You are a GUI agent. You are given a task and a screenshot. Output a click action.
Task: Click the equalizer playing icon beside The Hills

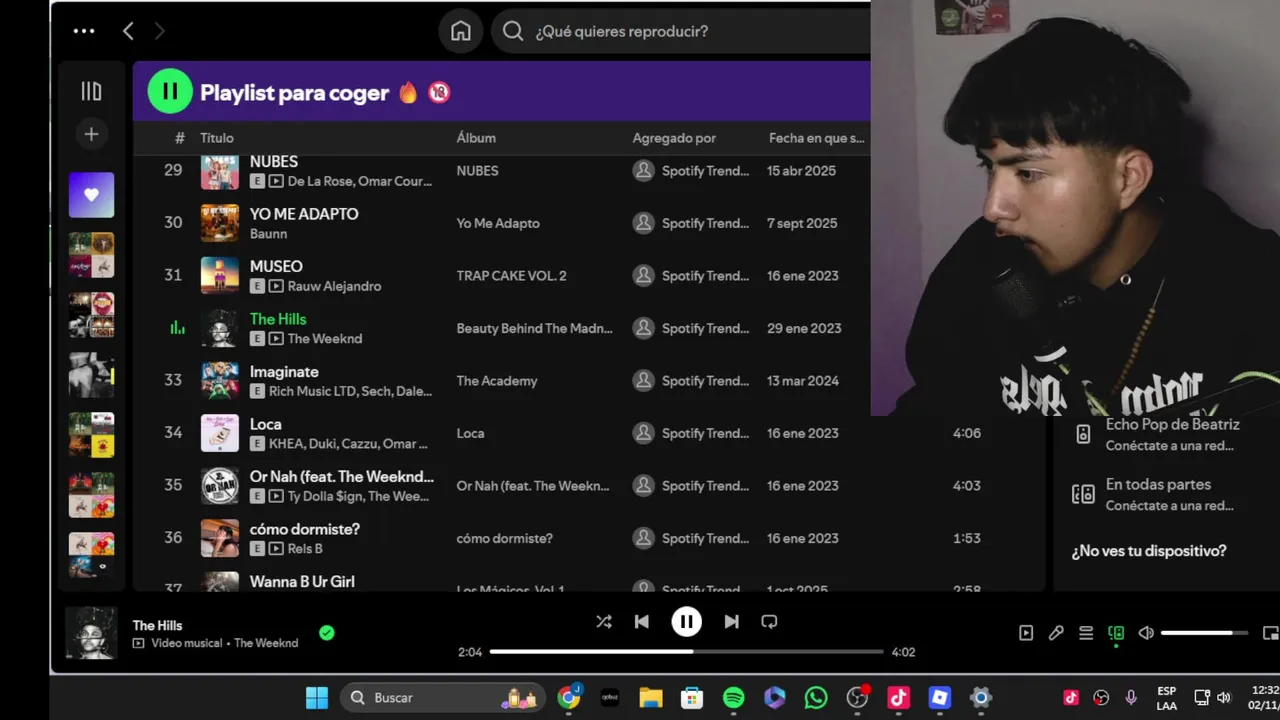(x=177, y=328)
